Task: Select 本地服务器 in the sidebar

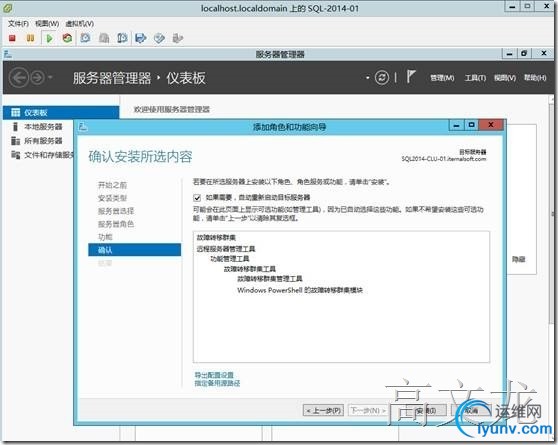Action: (43, 127)
